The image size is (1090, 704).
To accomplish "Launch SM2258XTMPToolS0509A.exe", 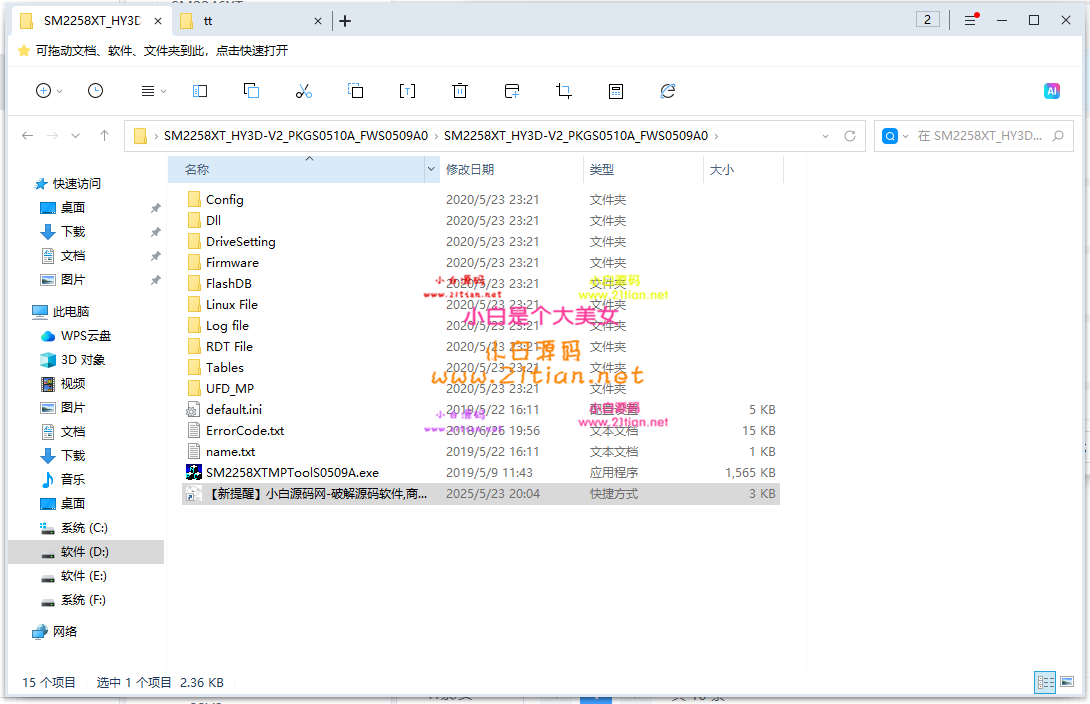I will coord(289,472).
